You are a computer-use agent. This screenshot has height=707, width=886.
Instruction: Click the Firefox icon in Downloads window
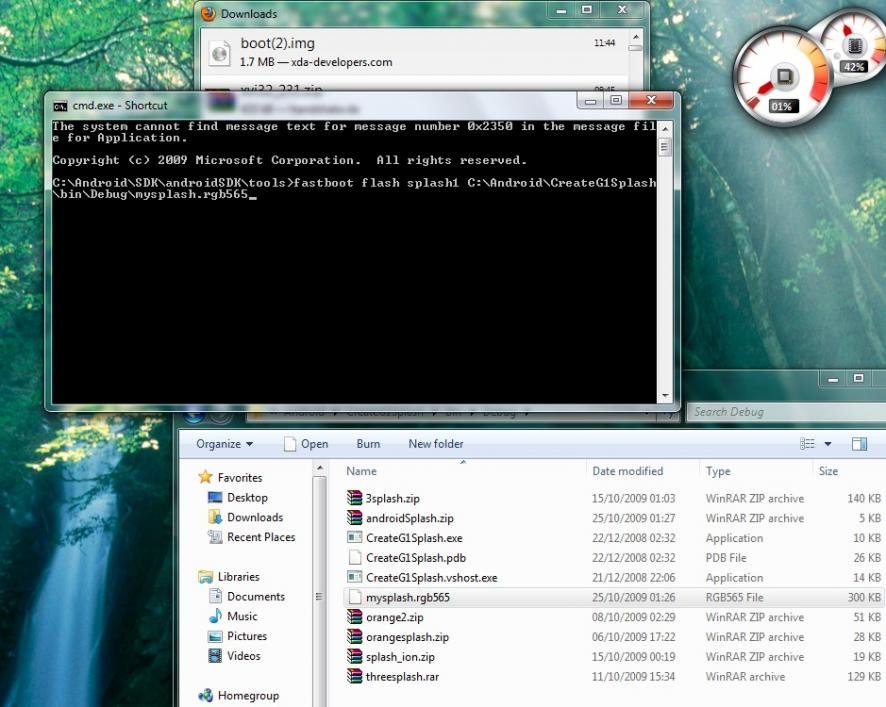pos(209,13)
